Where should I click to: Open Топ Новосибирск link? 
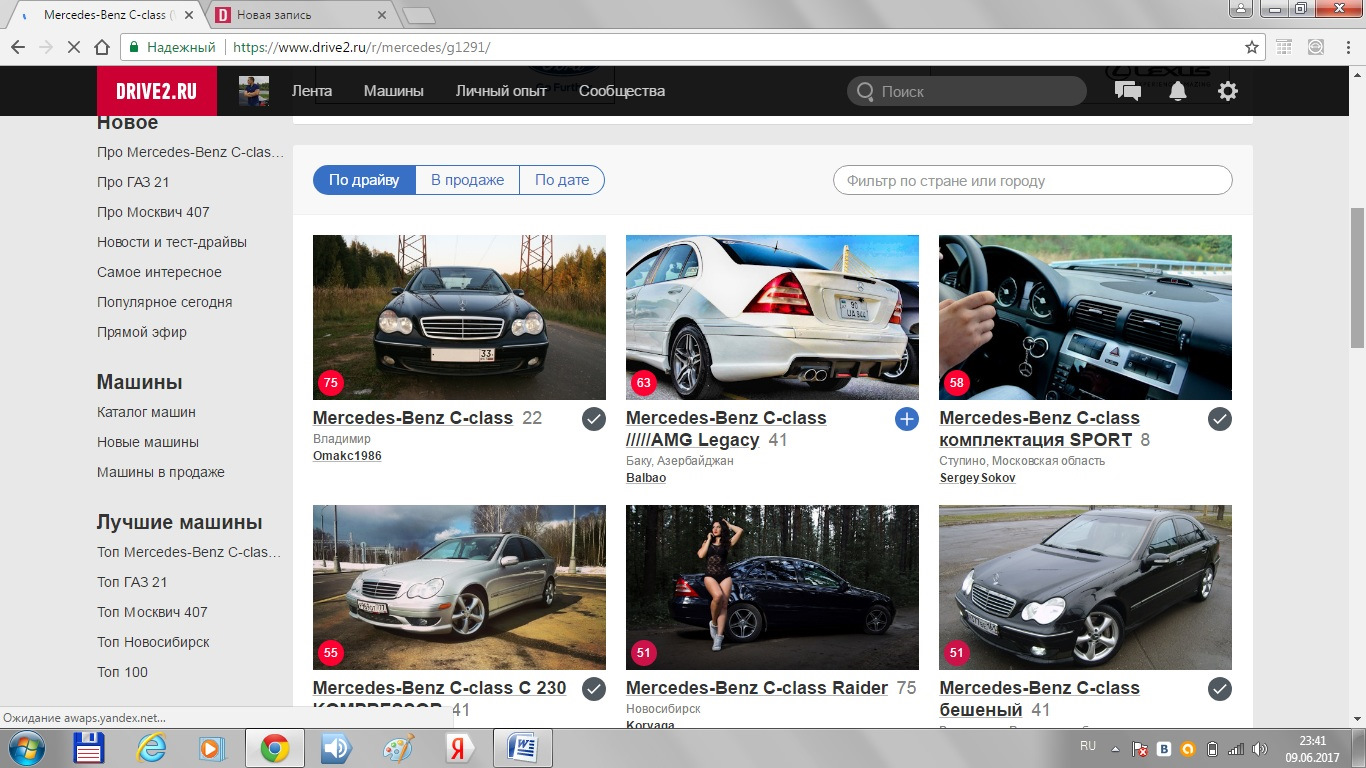tap(153, 642)
